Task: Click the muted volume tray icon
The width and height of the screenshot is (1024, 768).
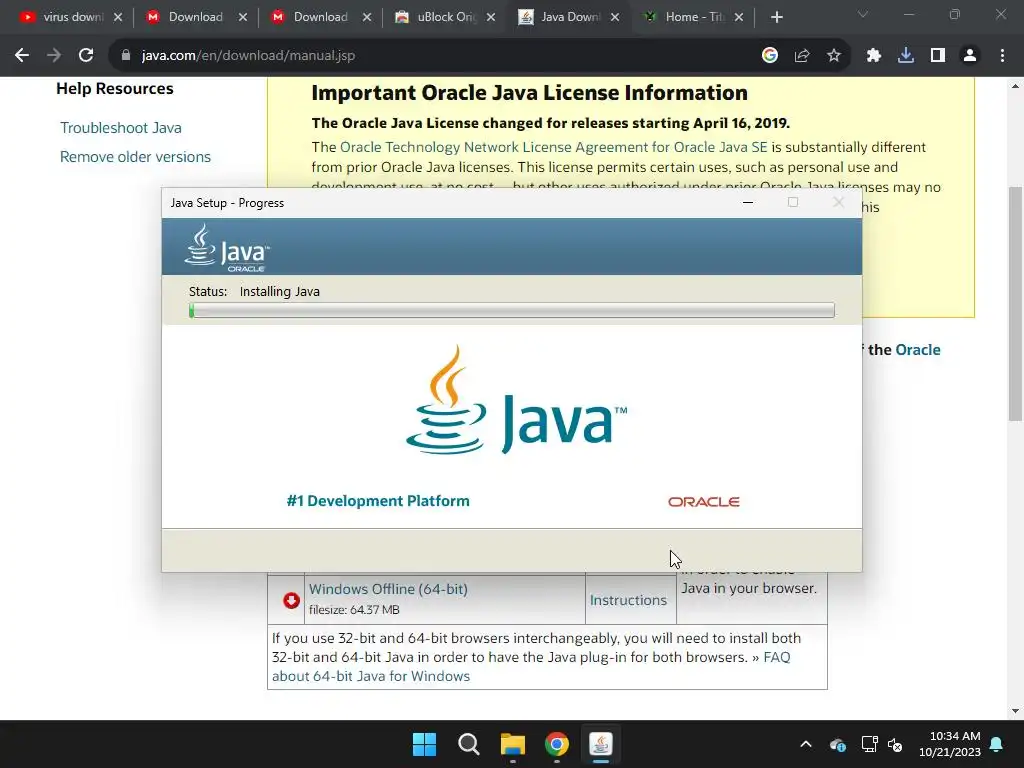Action: (895, 744)
